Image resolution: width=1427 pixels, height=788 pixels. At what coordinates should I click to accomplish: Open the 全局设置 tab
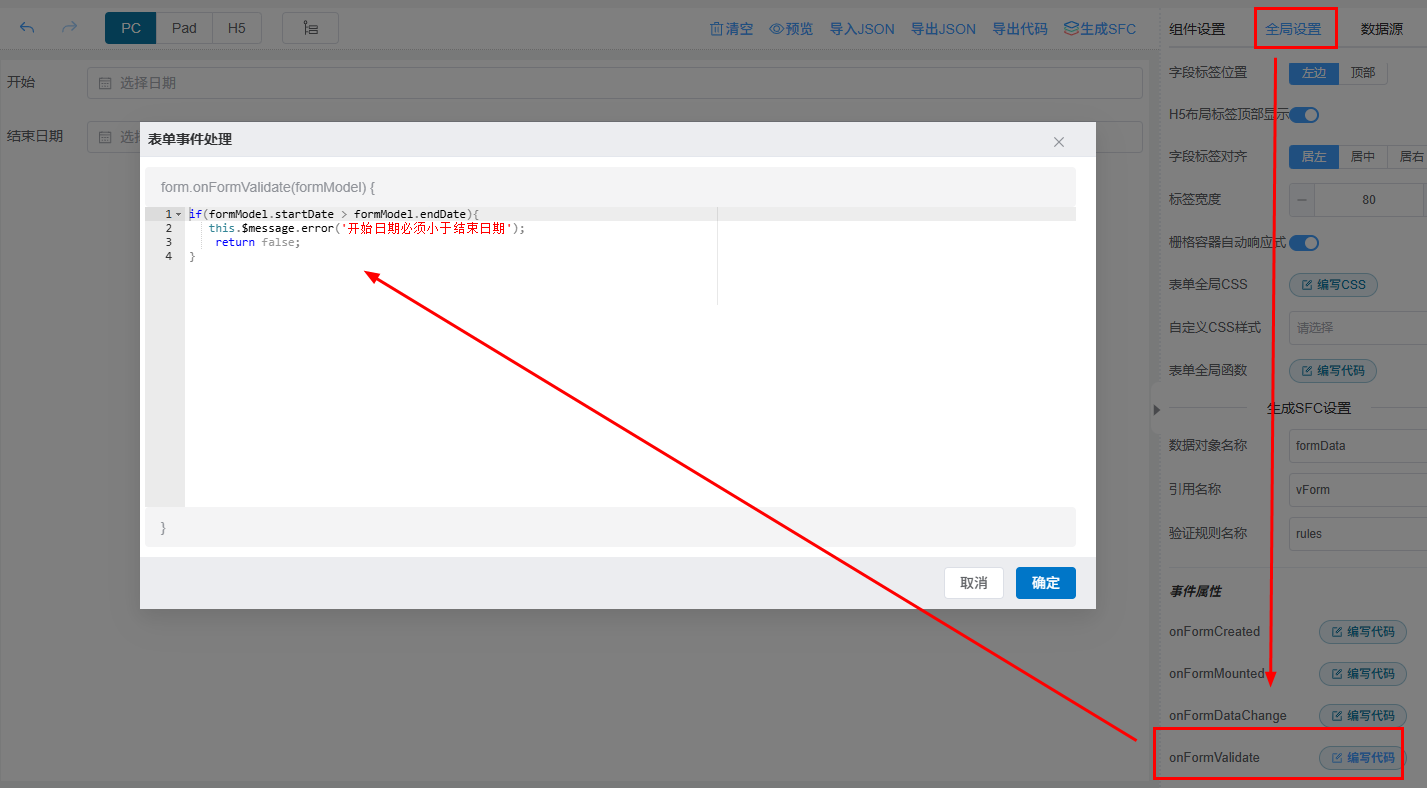[x=1293, y=29]
